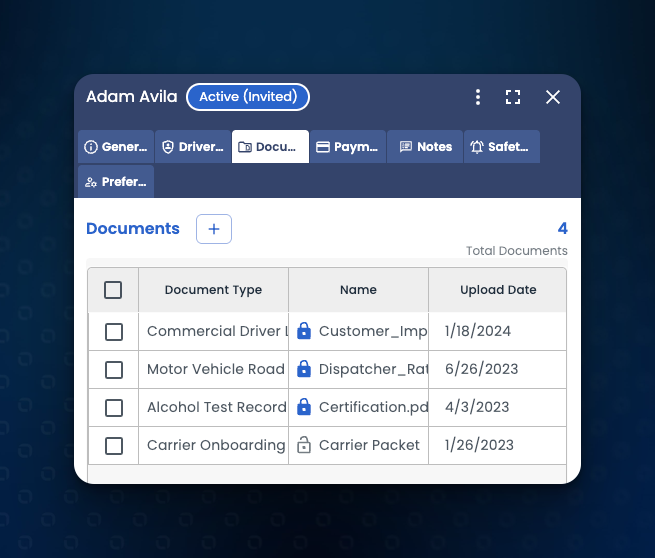Open the Driver tab
Screen dimensions: 655x558
click(x=193, y=147)
